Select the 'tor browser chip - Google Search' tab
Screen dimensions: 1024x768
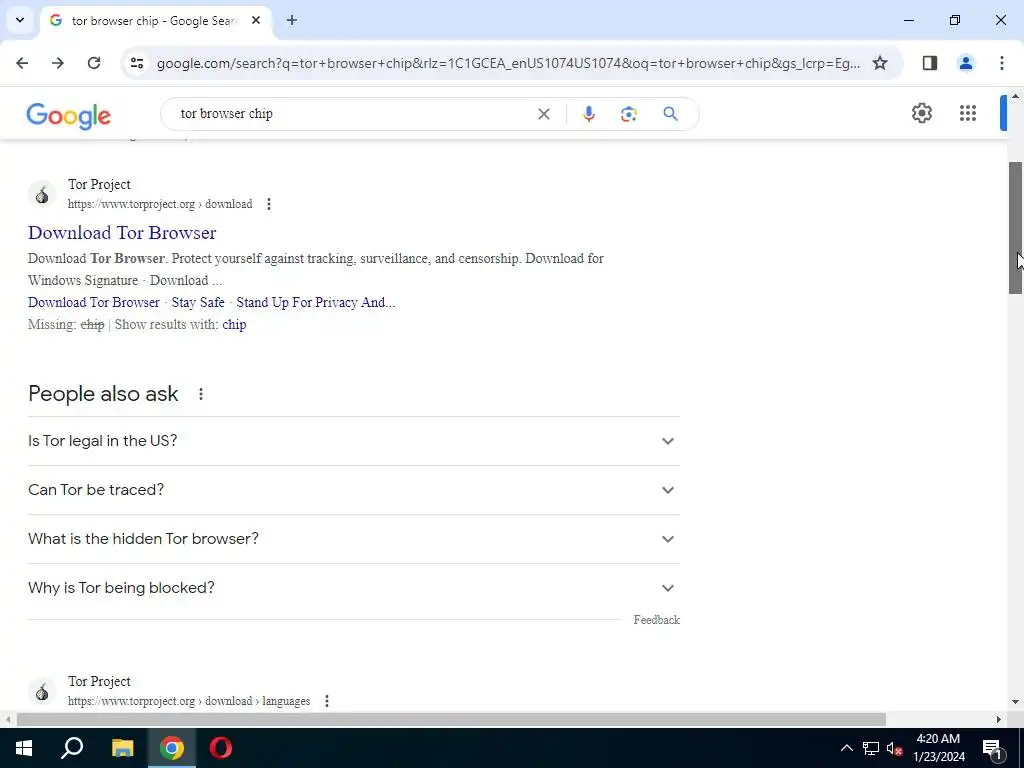[x=154, y=21]
